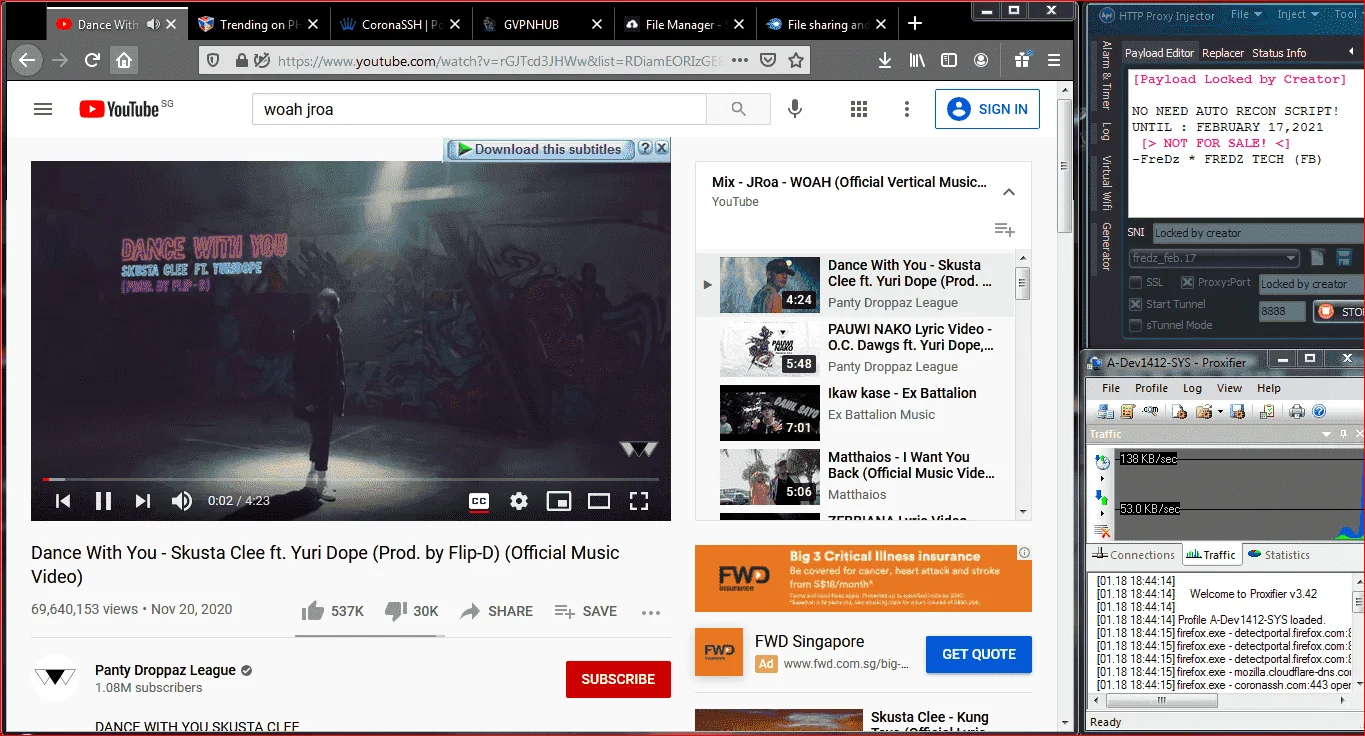Click Download this subtitles button

point(539,149)
